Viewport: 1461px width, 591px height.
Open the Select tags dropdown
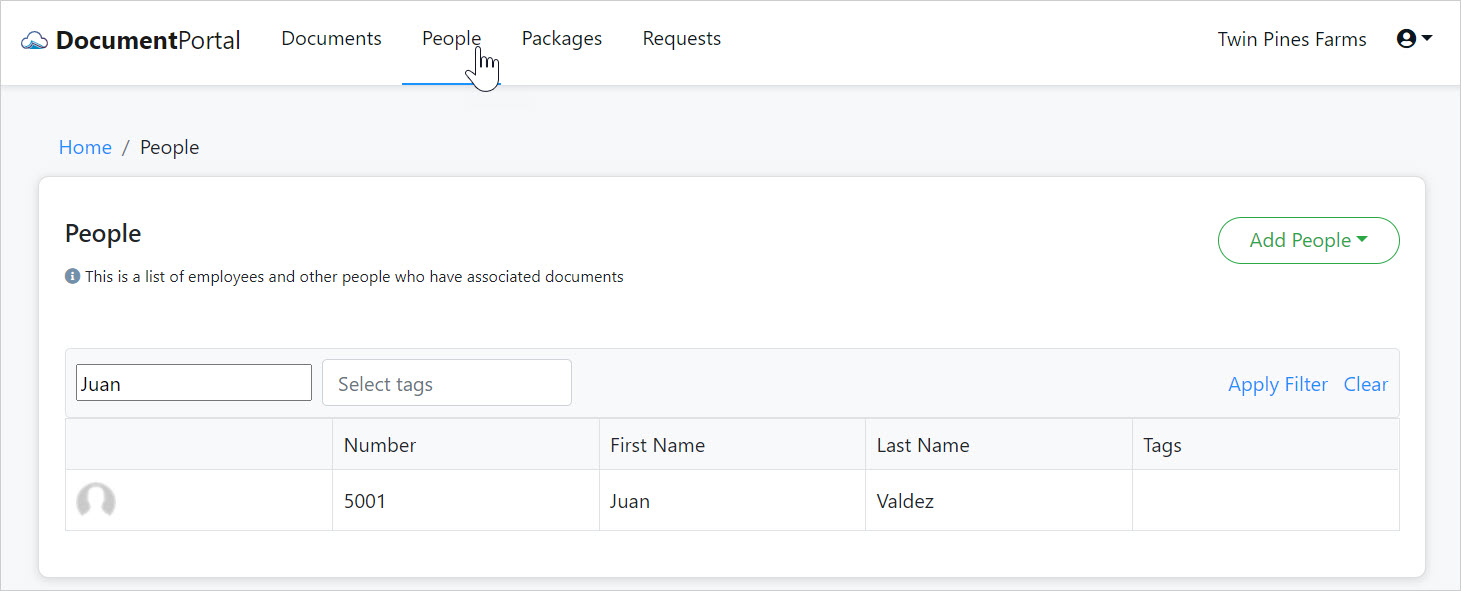tap(446, 384)
